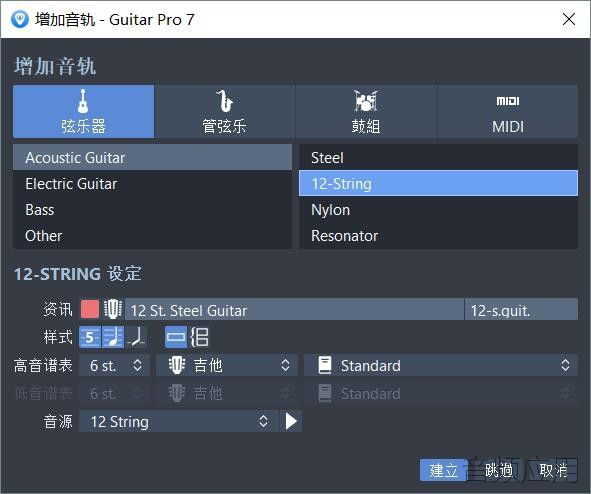This screenshot has width=591, height=494.
Task: Edit the track name 12 St. Steel Guitar
Action: coord(294,310)
